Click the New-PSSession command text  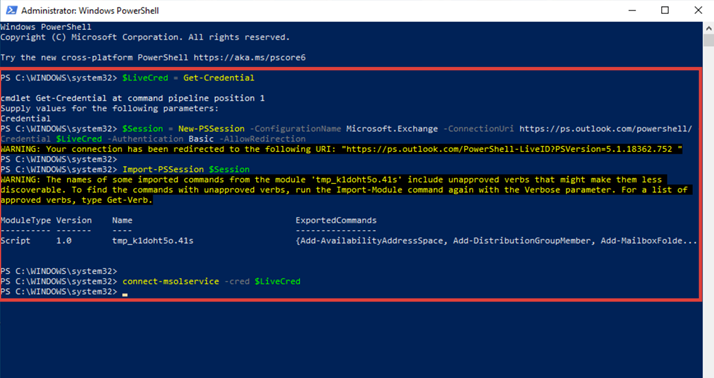click(211, 129)
